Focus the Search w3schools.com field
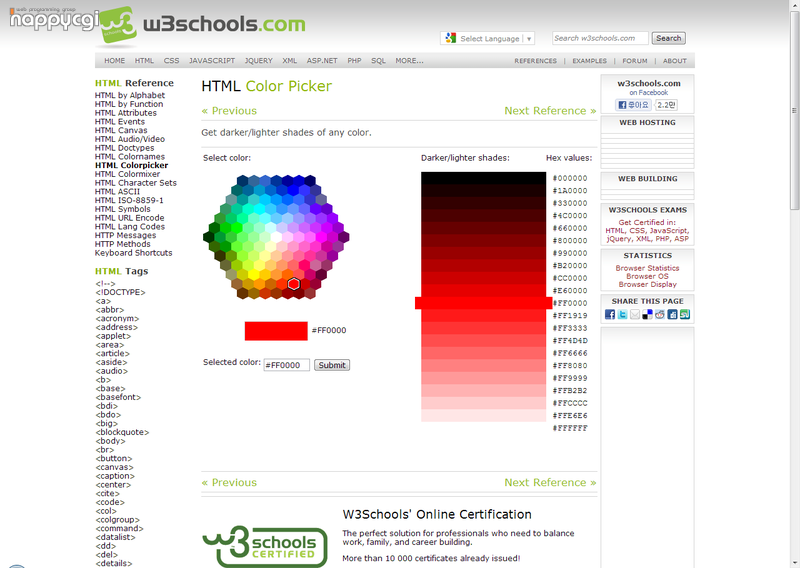The width and height of the screenshot is (800, 568). [x=600, y=38]
